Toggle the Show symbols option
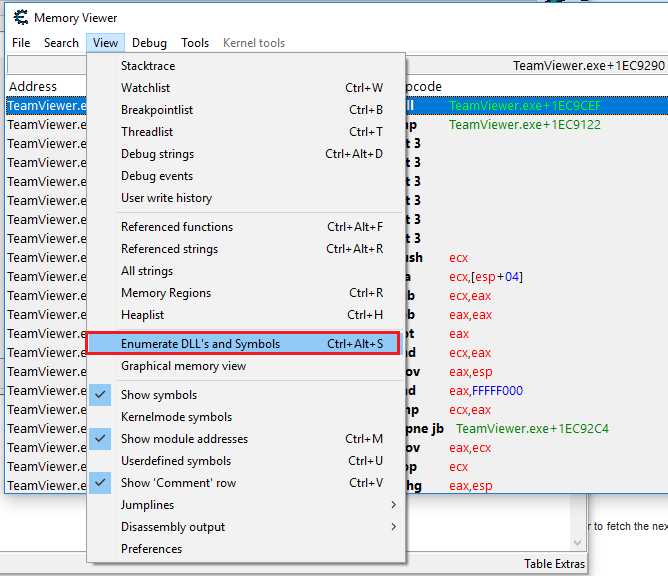 click(246, 395)
